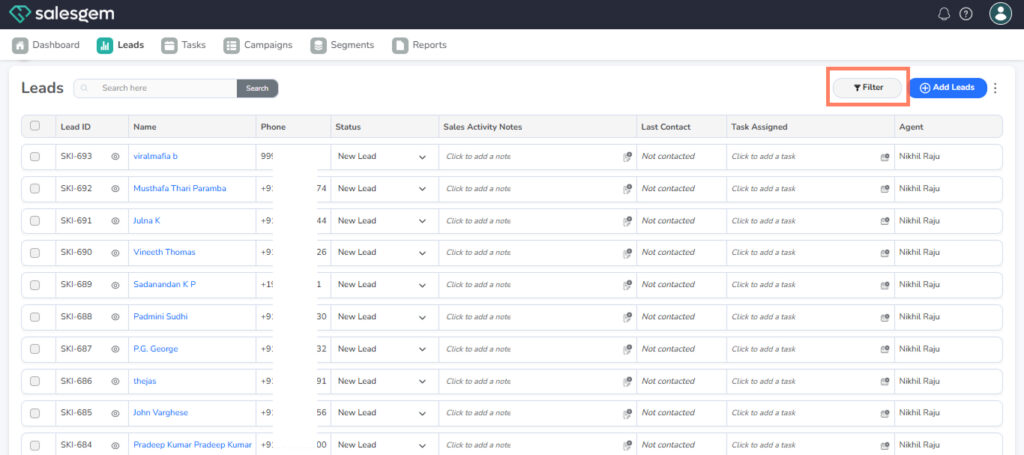
Task: Open the user profile avatar
Action: coord(999,14)
